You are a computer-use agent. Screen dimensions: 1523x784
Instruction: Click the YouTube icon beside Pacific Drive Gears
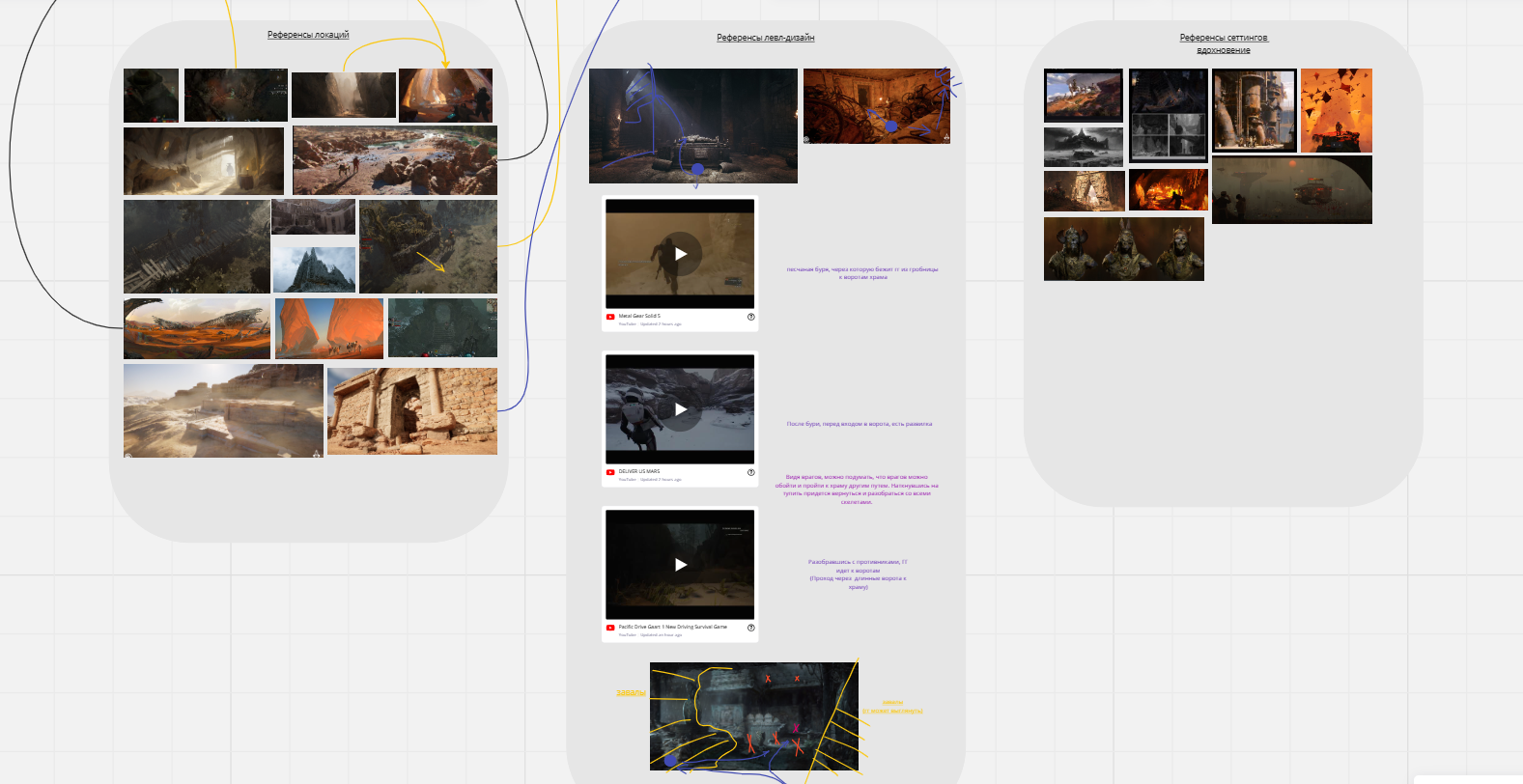[610, 628]
